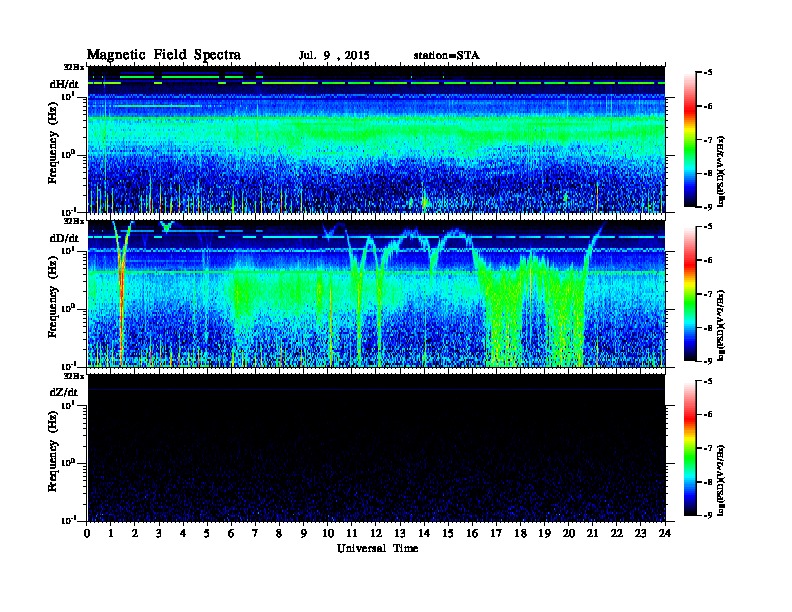Click the dZ/dt colorbar's log PSD unit label
792x612 pixels.
721,480
